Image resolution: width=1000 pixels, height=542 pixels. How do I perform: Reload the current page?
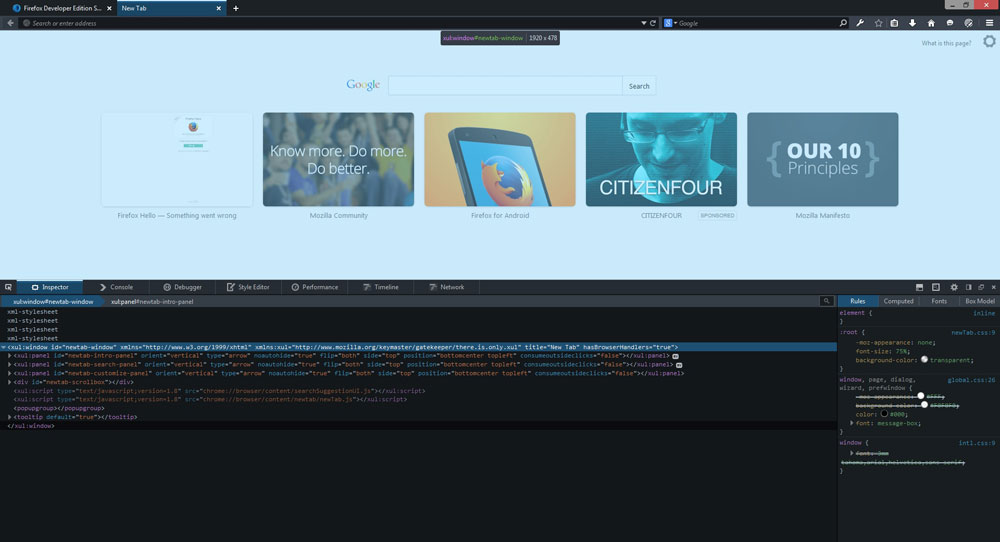[x=652, y=23]
